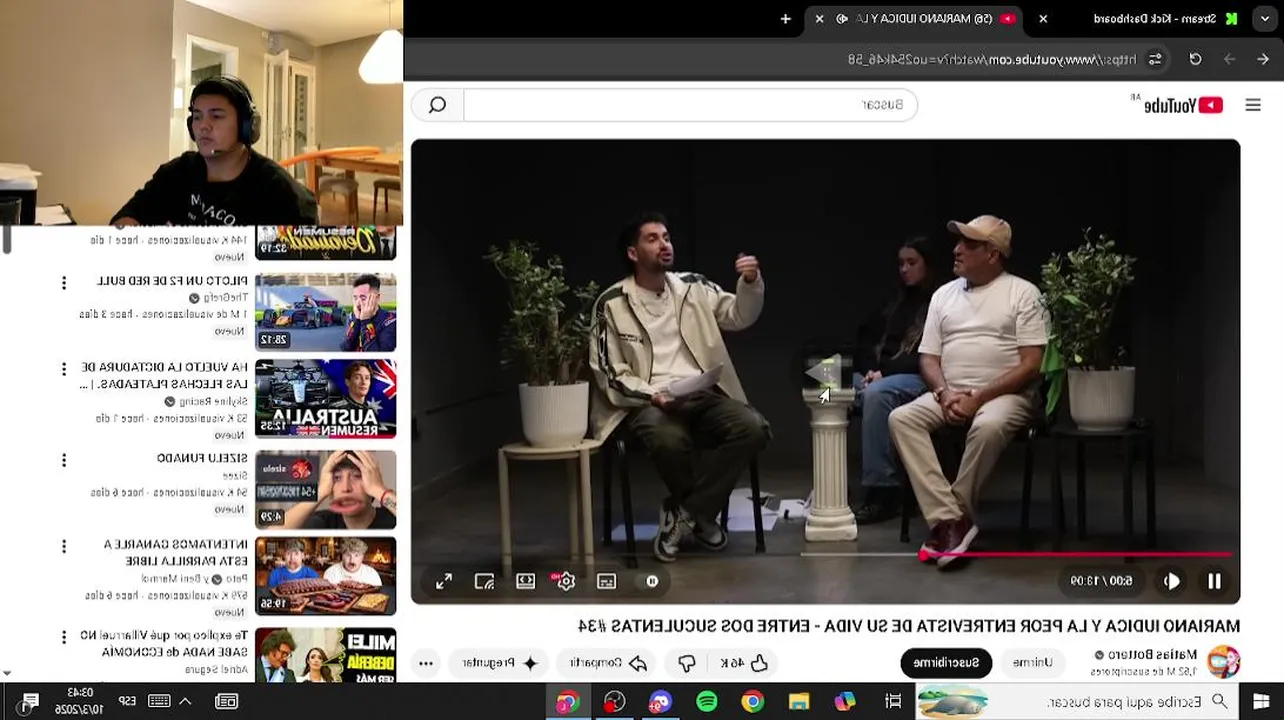
Task: Click the 6:00 / 13:09 time display
Action: tap(1101, 581)
